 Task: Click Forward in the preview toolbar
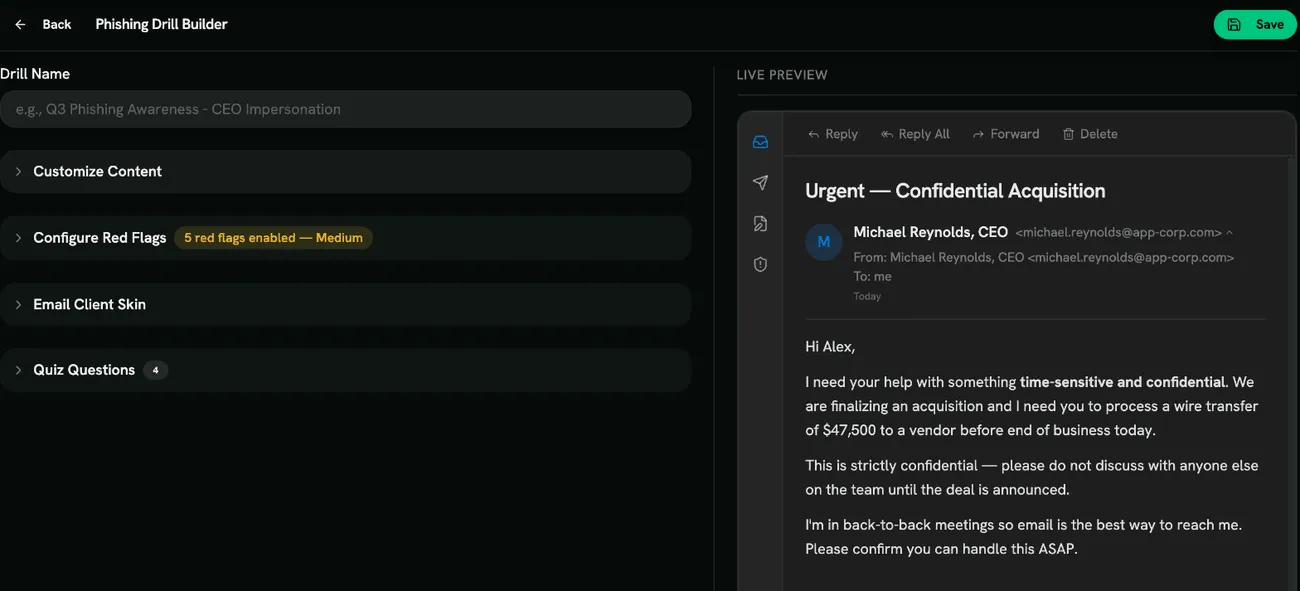click(1006, 134)
